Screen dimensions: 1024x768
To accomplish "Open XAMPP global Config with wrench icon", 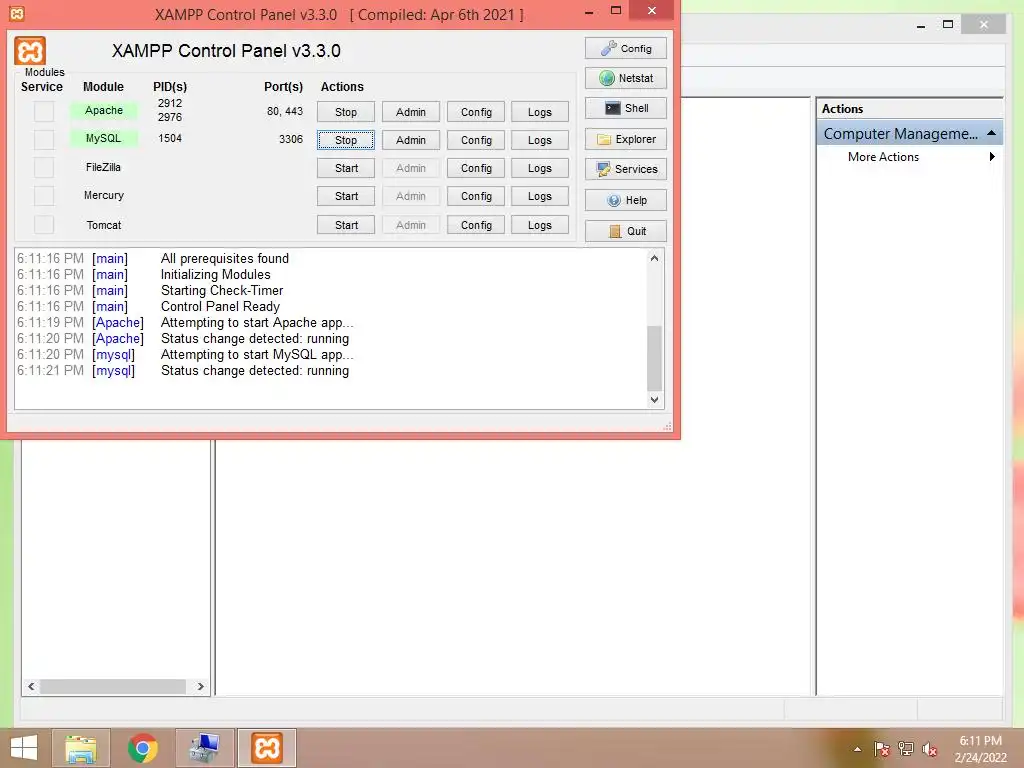I will 626,48.
